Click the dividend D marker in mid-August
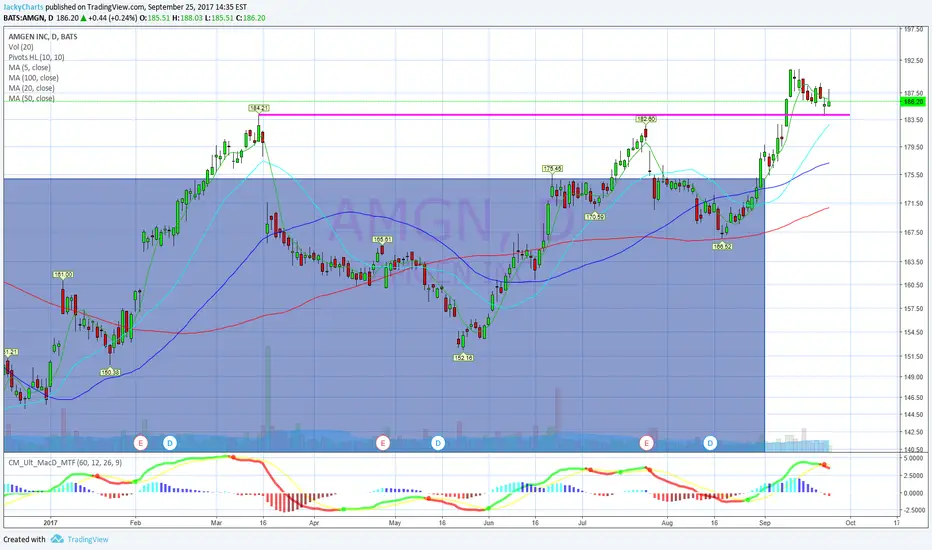This screenshot has height=550, width=932. click(710, 443)
